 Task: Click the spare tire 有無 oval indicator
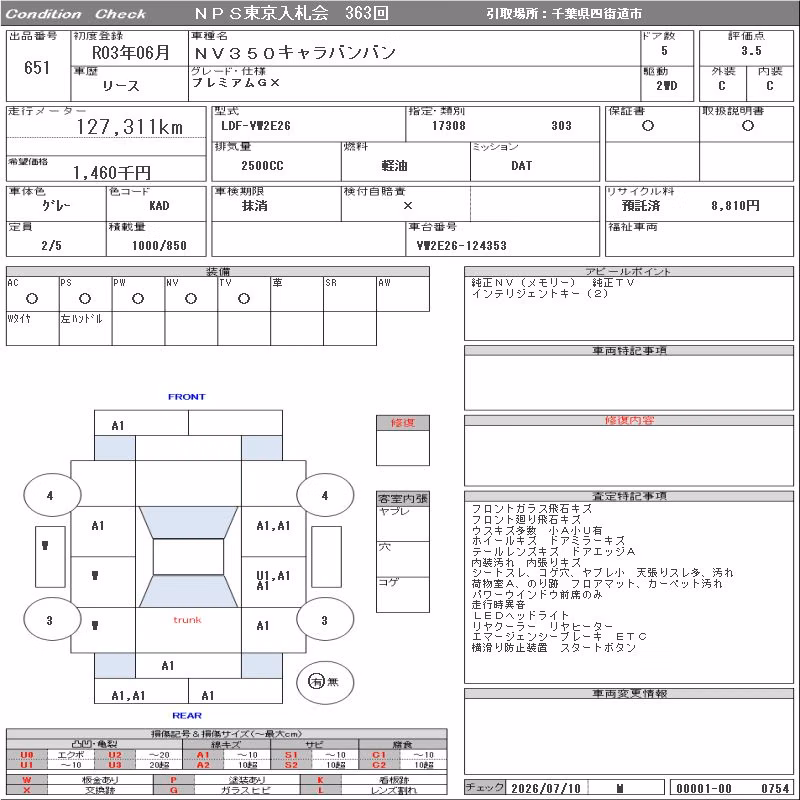pyautogui.click(x=325, y=682)
